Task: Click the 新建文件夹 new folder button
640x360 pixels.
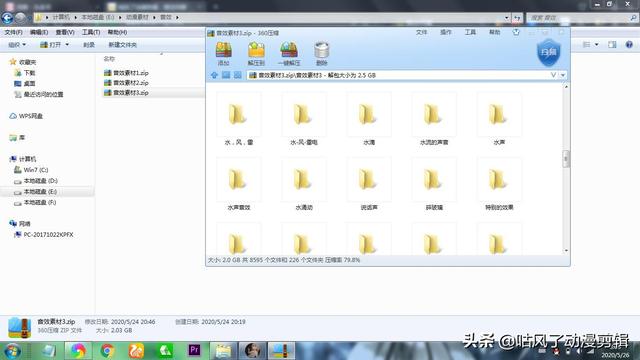Action: tap(122, 45)
